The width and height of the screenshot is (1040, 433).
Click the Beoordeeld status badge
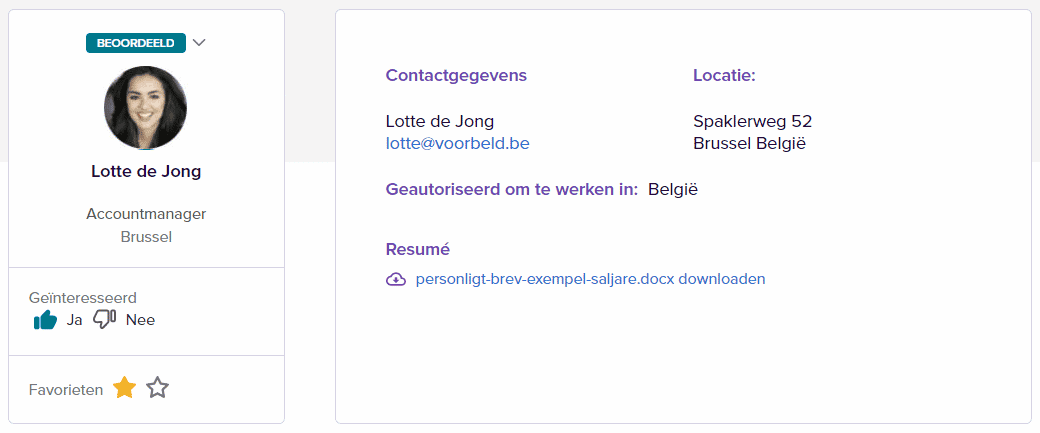pyautogui.click(x=136, y=43)
